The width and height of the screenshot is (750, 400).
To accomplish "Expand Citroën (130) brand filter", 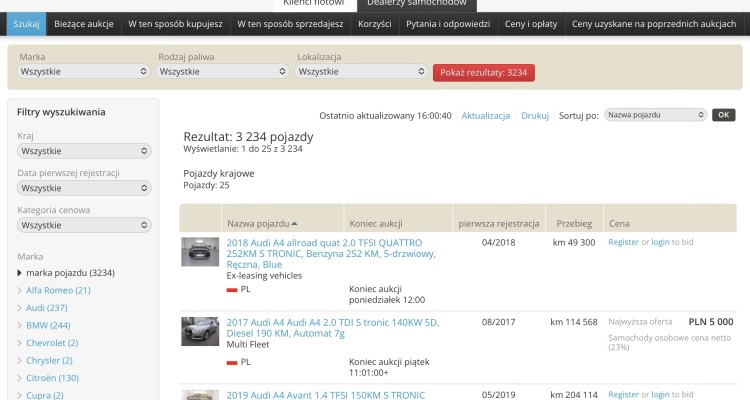I will coord(20,378).
